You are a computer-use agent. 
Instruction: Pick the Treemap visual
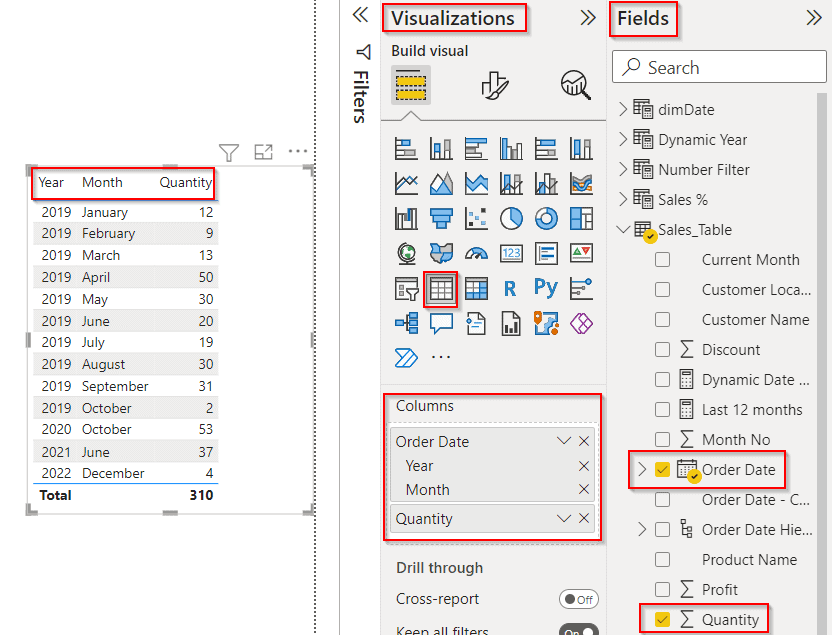click(x=581, y=219)
